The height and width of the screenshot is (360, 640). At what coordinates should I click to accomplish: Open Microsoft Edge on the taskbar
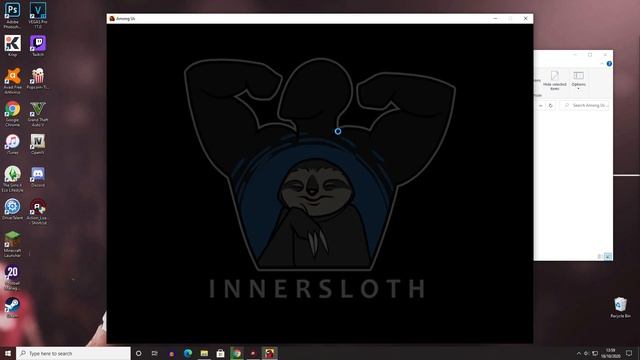188,353
